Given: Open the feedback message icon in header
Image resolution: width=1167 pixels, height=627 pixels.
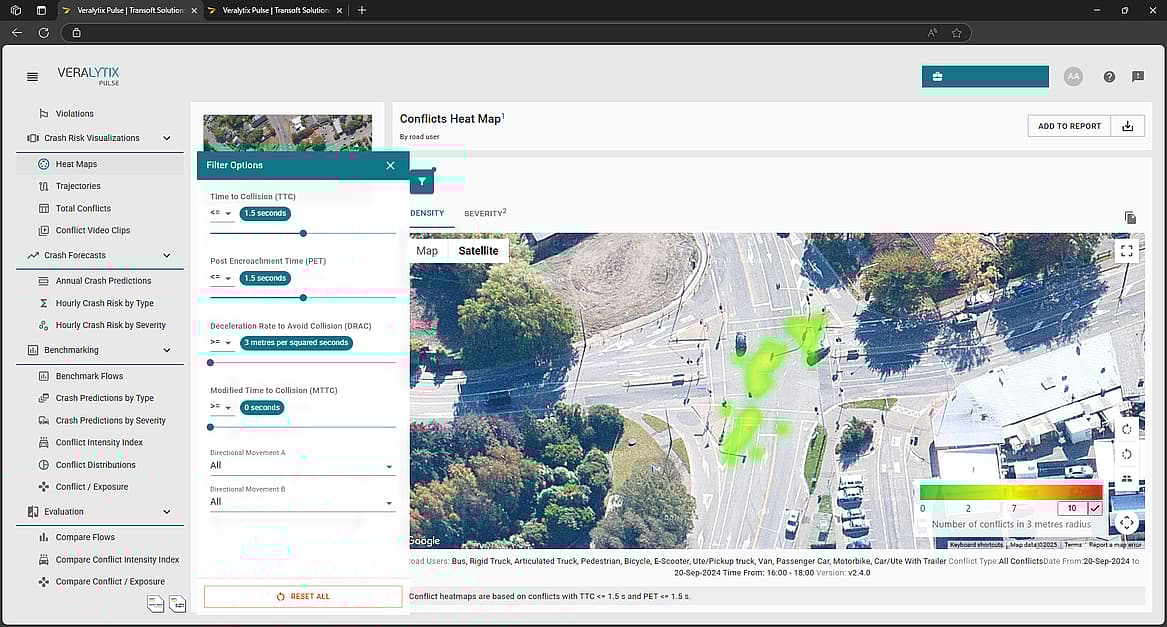Looking at the screenshot, I should coord(1138,77).
